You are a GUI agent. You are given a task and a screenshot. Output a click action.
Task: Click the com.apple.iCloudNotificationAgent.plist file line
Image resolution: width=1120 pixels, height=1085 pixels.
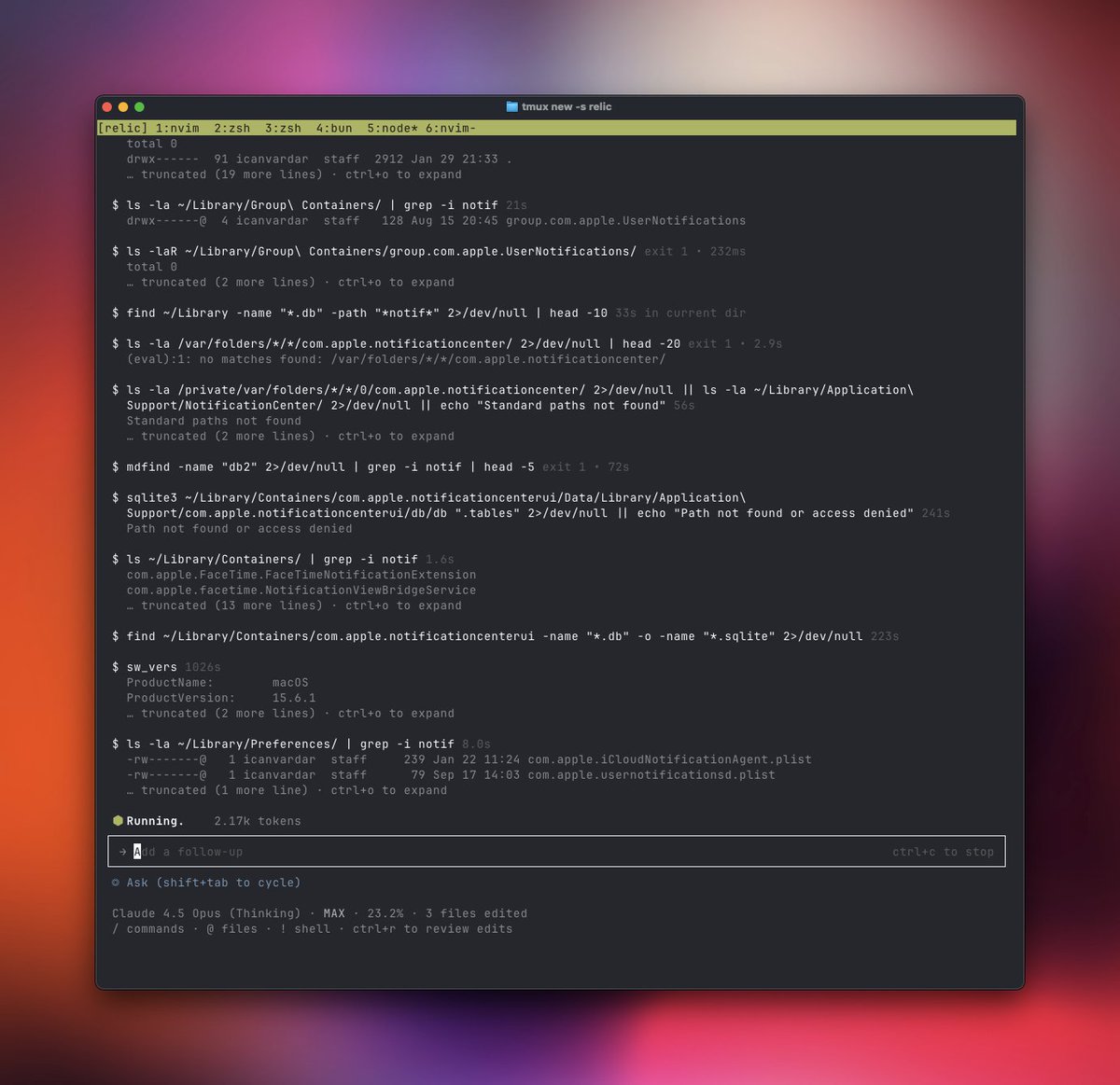click(469, 759)
